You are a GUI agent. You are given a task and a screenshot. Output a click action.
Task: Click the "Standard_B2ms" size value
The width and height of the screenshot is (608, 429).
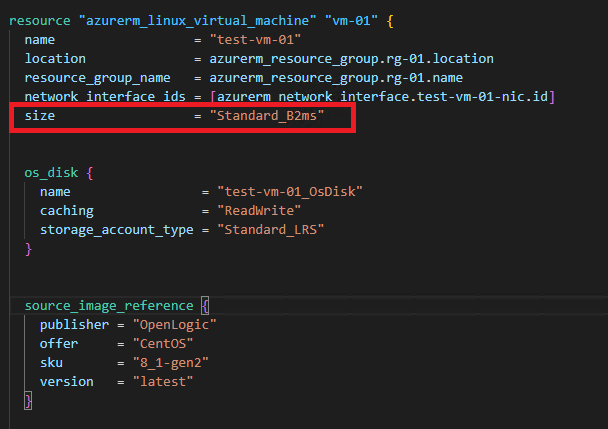tap(267, 116)
